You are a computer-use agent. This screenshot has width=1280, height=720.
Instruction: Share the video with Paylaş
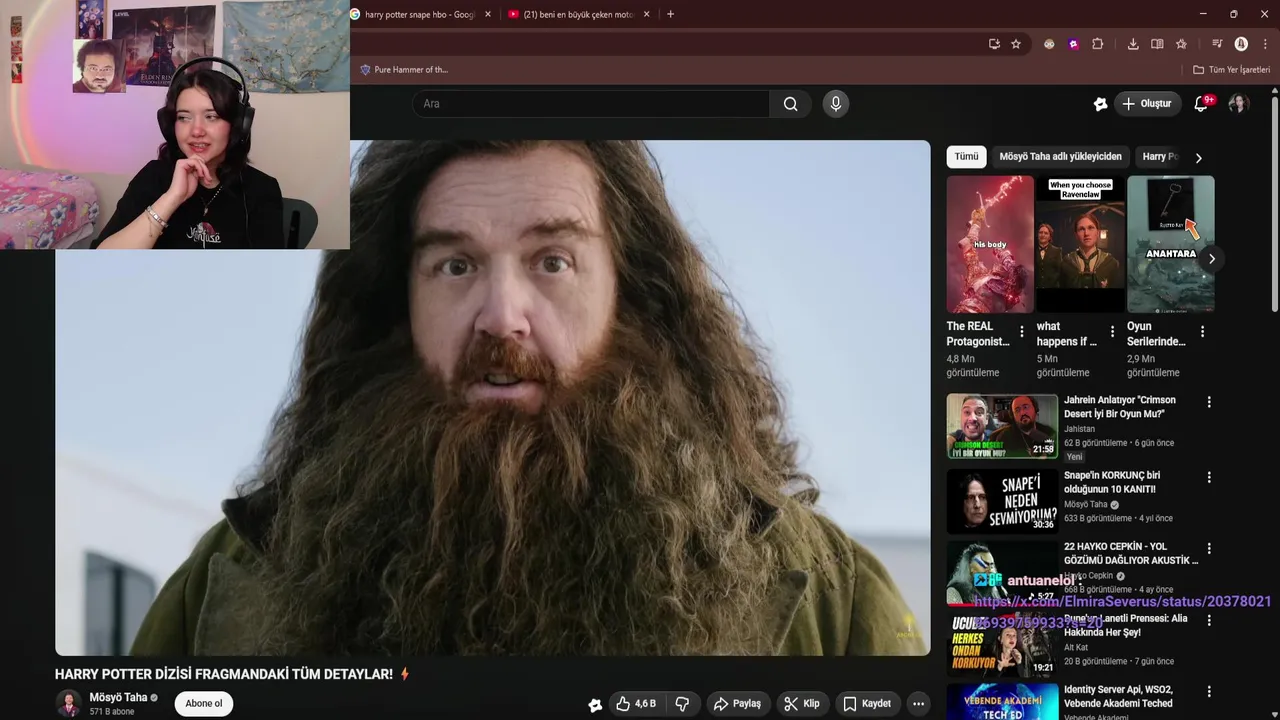tap(737, 704)
